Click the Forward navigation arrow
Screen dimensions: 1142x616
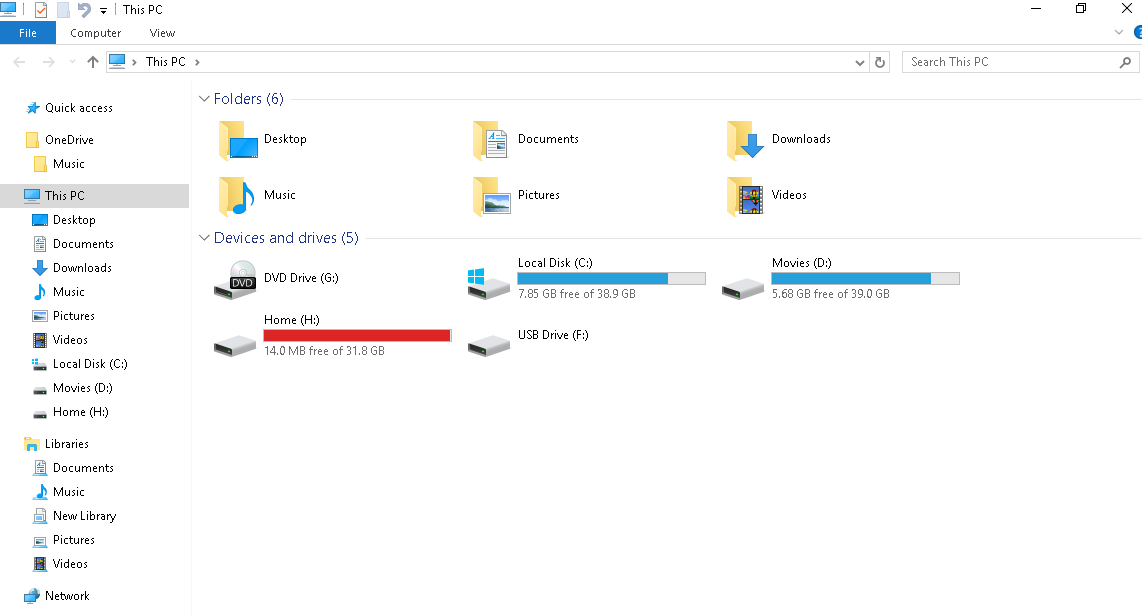tap(49, 62)
